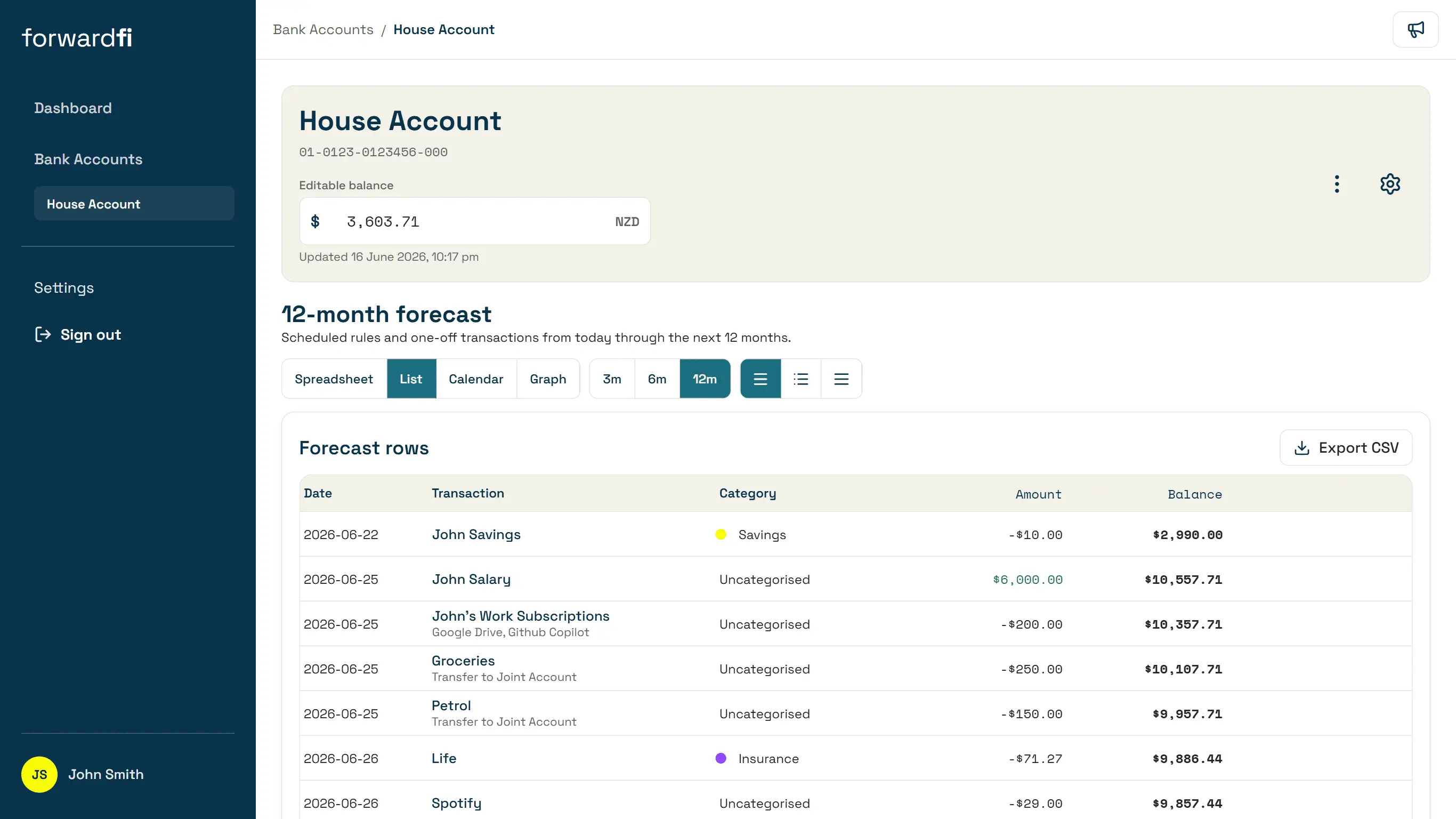Select the compact row density icon
This screenshot has width=1456, height=819.
(841, 379)
